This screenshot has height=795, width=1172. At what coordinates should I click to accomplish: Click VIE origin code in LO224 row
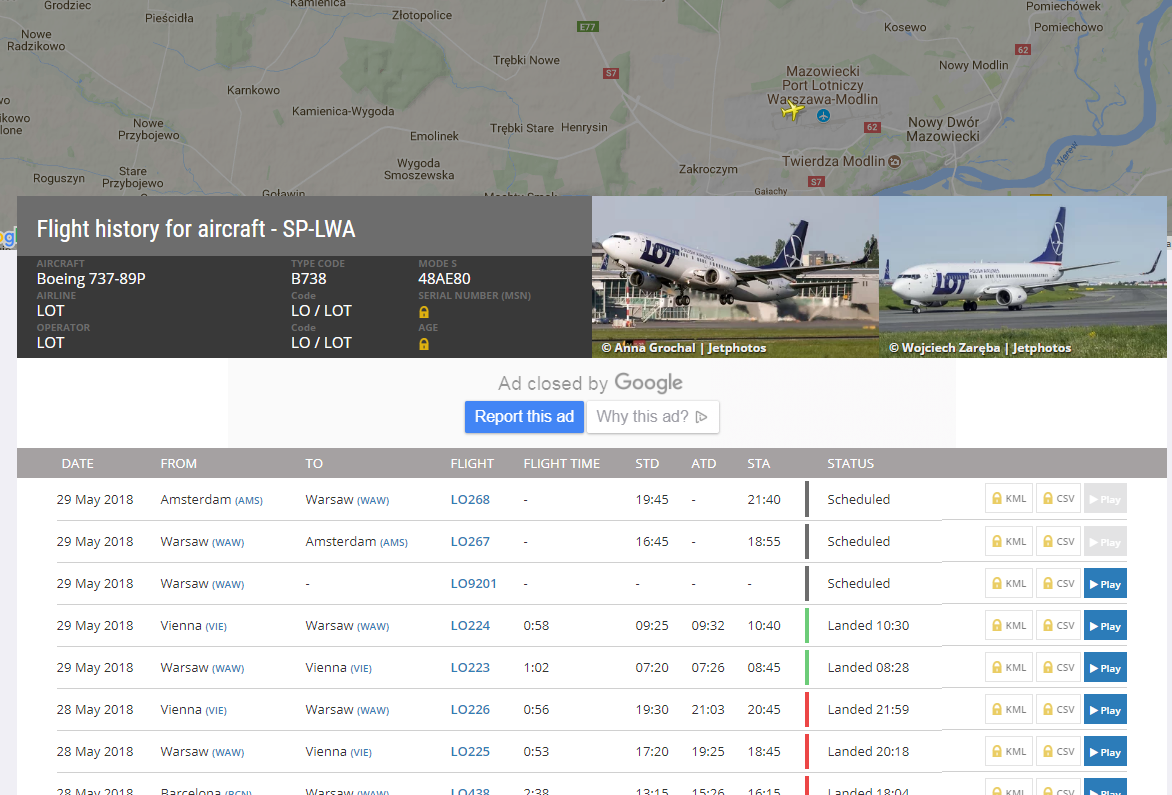tap(216, 626)
